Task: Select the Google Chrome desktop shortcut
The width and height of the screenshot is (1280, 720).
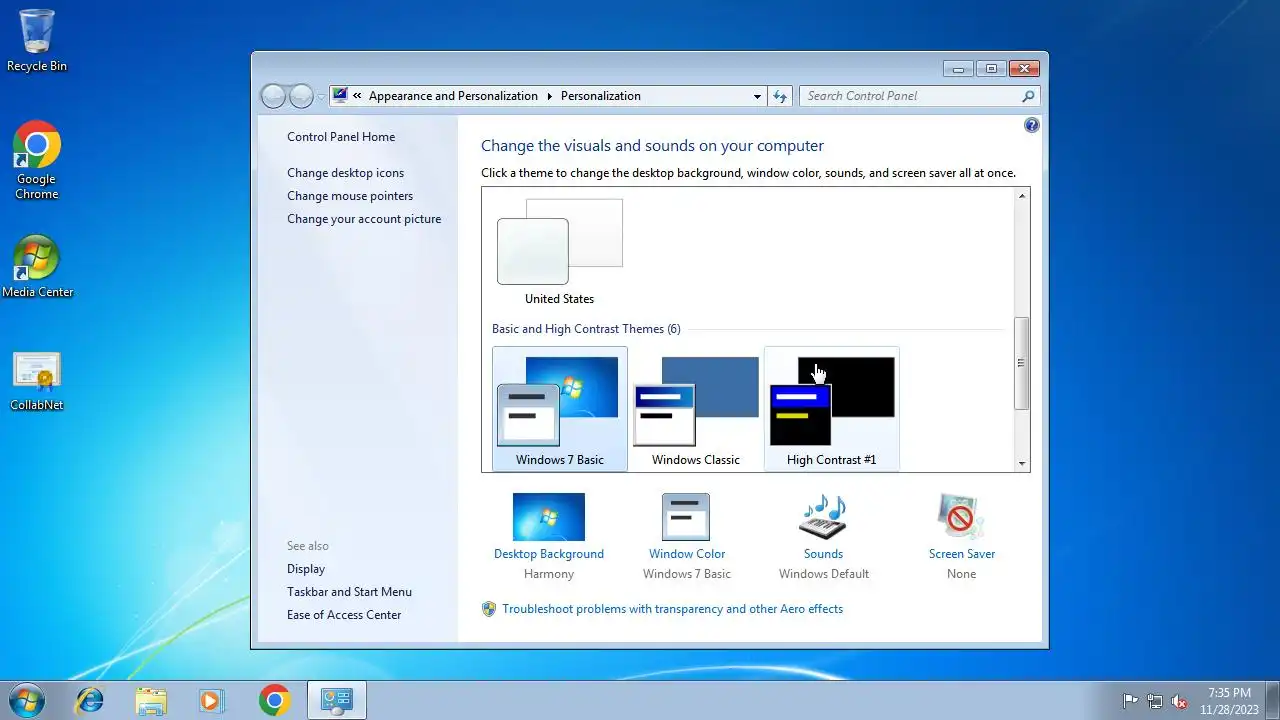Action: (x=37, y=160)
